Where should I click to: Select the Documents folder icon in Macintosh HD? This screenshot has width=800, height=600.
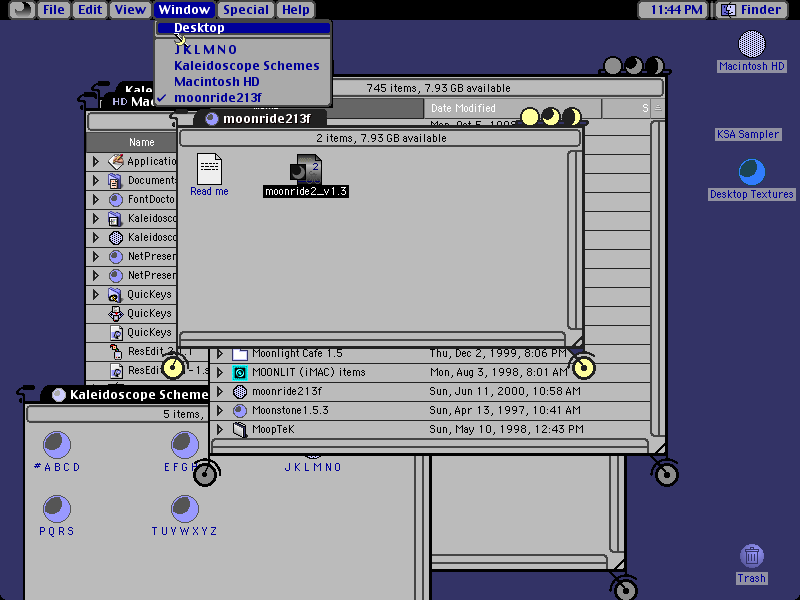pyautogui.click(x=115, y=181)
